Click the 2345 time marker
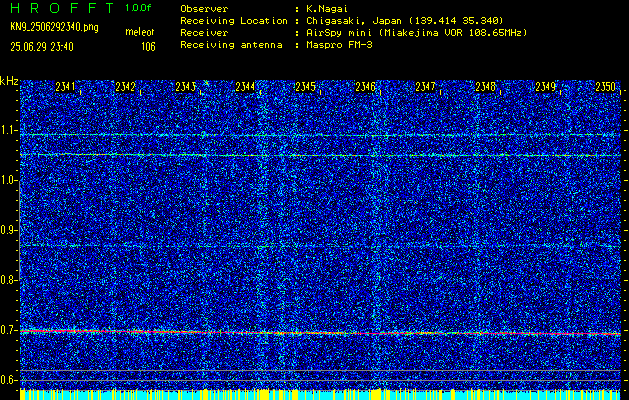This screenshot has width=629, height=400. pos(305,87)
